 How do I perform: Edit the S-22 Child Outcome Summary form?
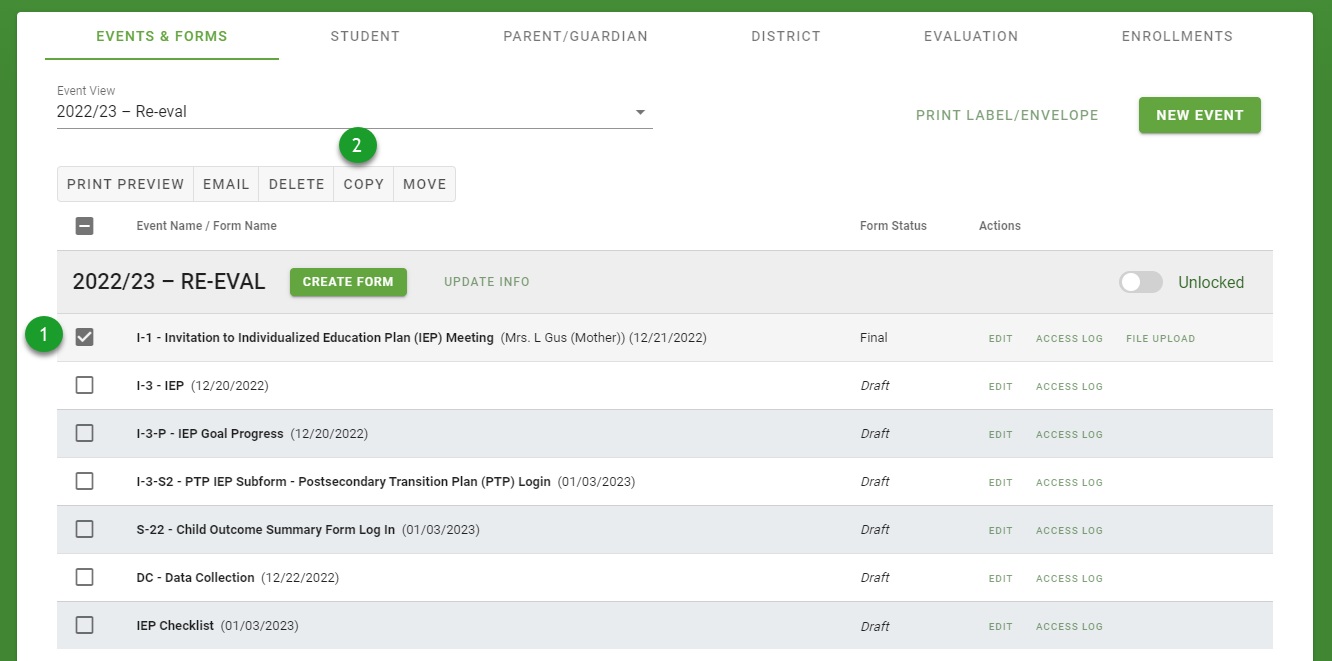(1001, 531)
